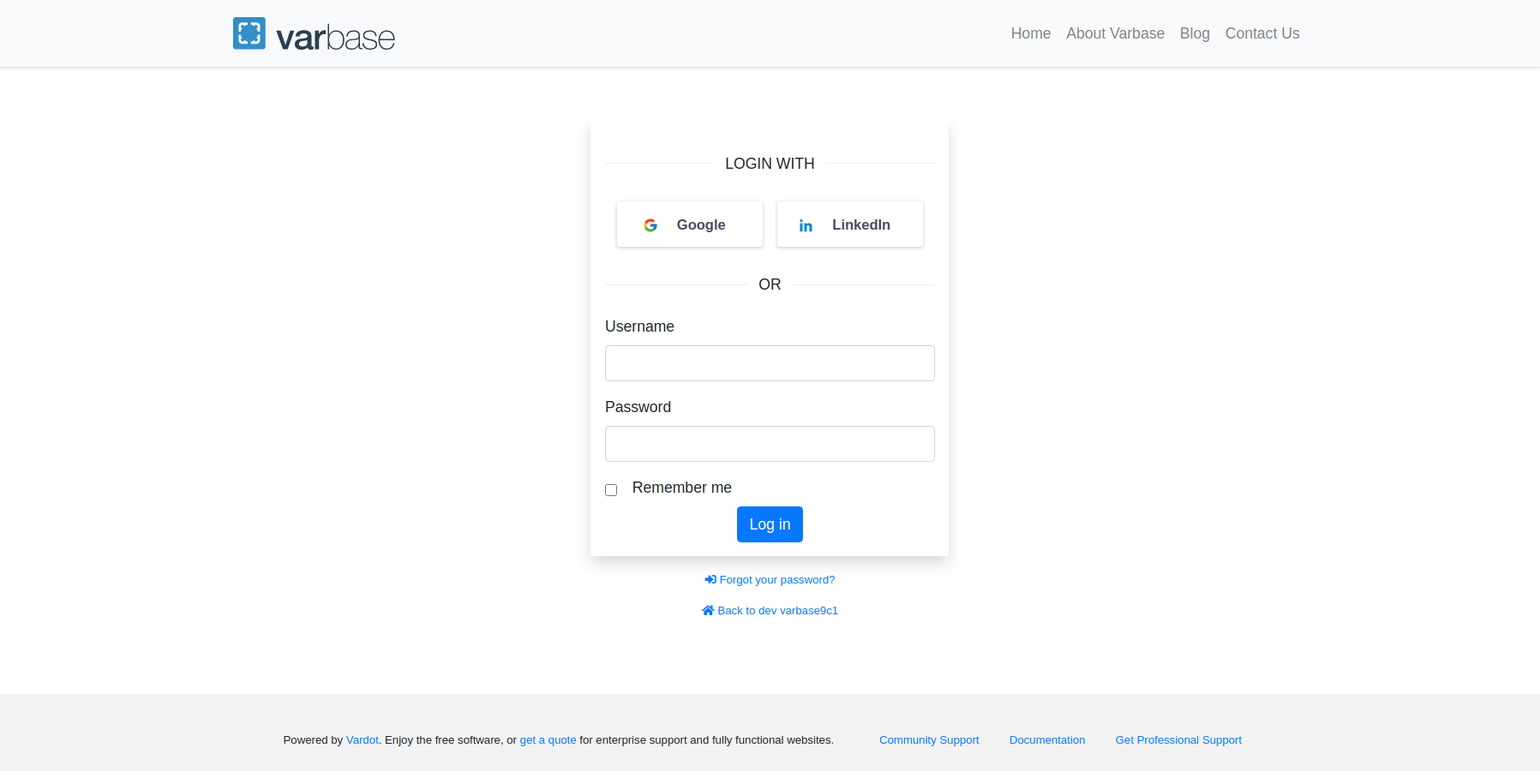Click the get a quote link
The image size is (1540, 784).
tap(548, 739)
